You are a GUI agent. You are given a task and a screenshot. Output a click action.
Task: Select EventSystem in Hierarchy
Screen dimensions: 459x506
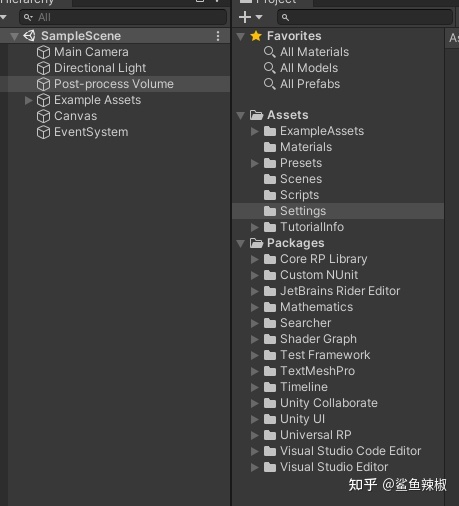pyautogui.click(x=91, y=132)
